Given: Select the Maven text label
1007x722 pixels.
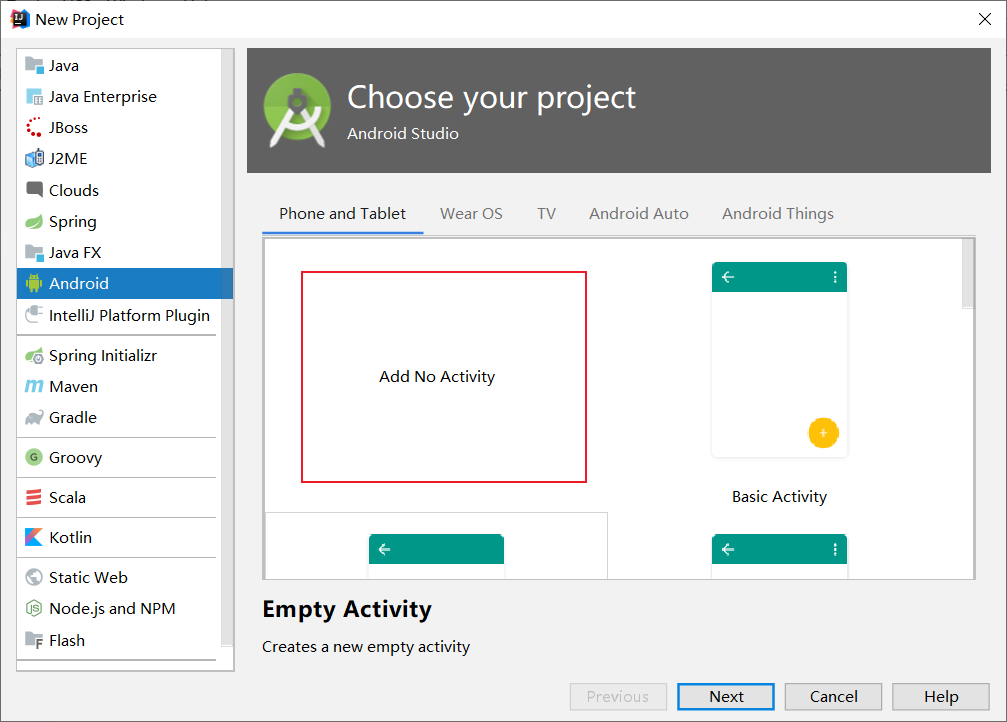Looking at the screenshot, I should 73,387.
